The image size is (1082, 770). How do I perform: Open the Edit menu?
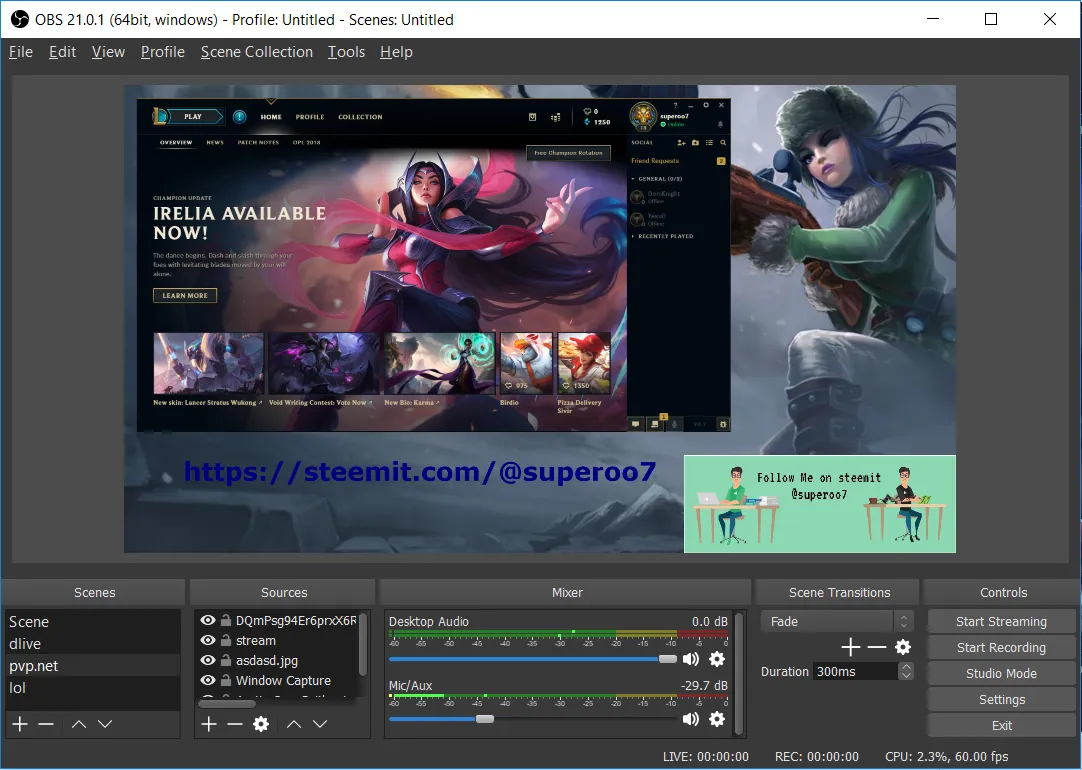click(62, 52)
